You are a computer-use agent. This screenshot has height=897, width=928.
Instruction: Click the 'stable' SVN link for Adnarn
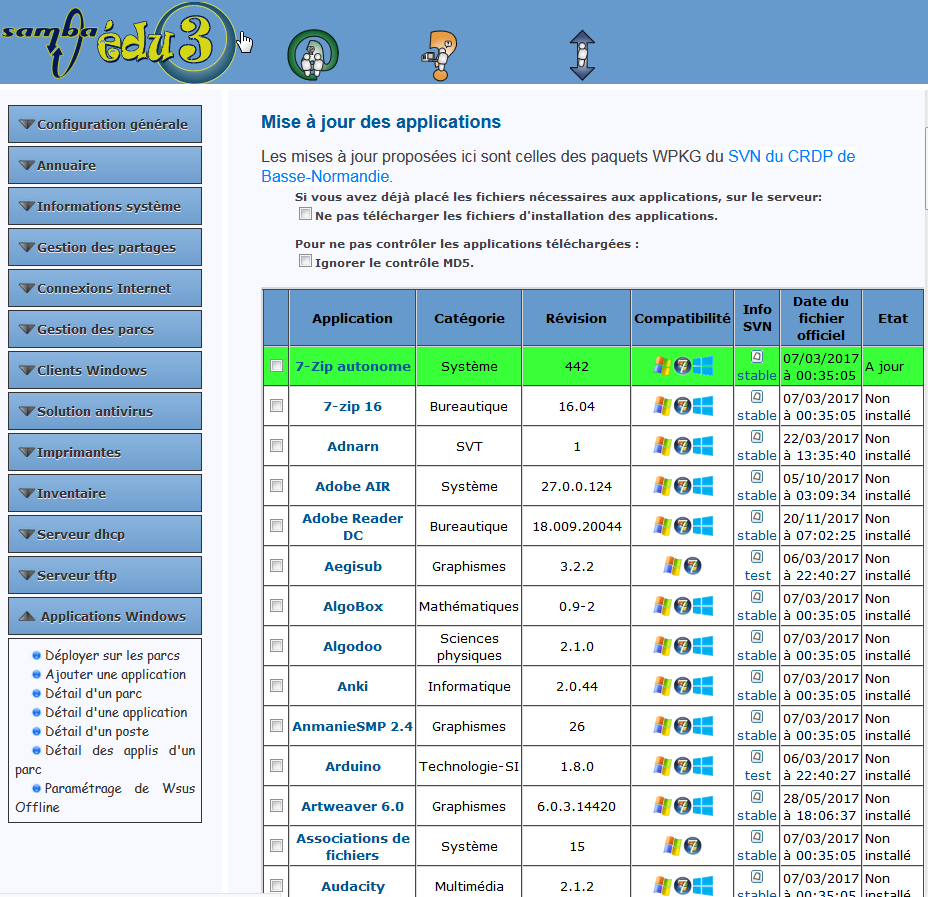[757, 456]
